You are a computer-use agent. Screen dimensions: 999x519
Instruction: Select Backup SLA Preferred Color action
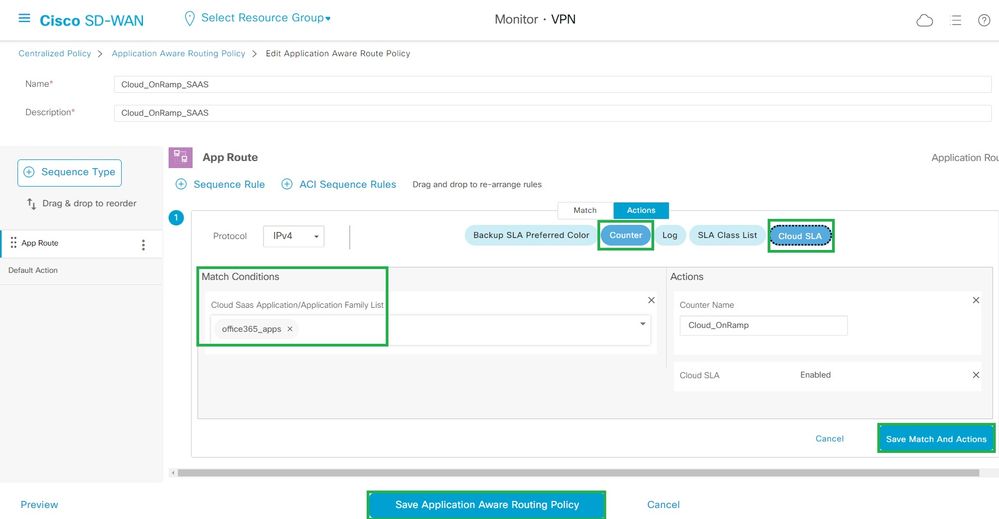tap(531, 235)
